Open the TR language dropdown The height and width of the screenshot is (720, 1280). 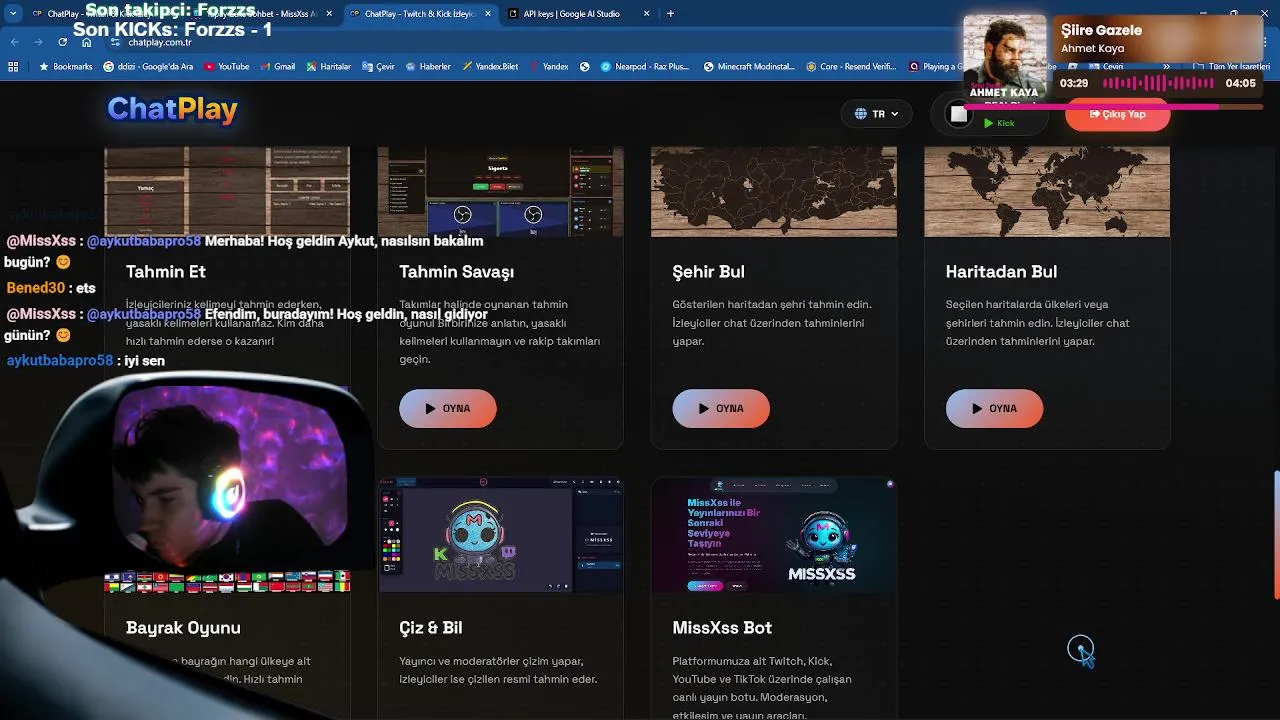[876, 114]
